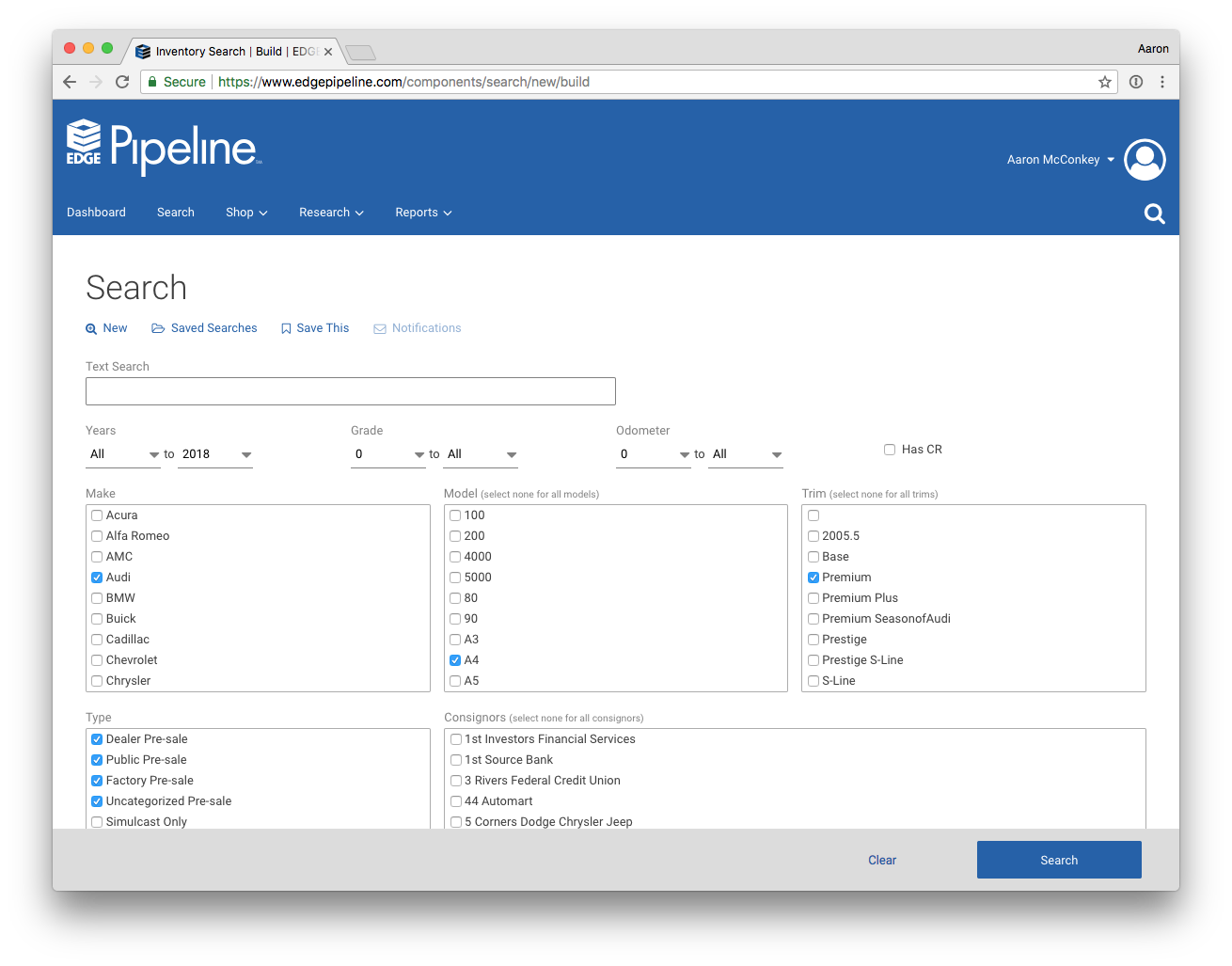Check the 5000 model checkbox
Image resolution: width=1232 pixels, height=966 pixels.
(x=455, y=578)
